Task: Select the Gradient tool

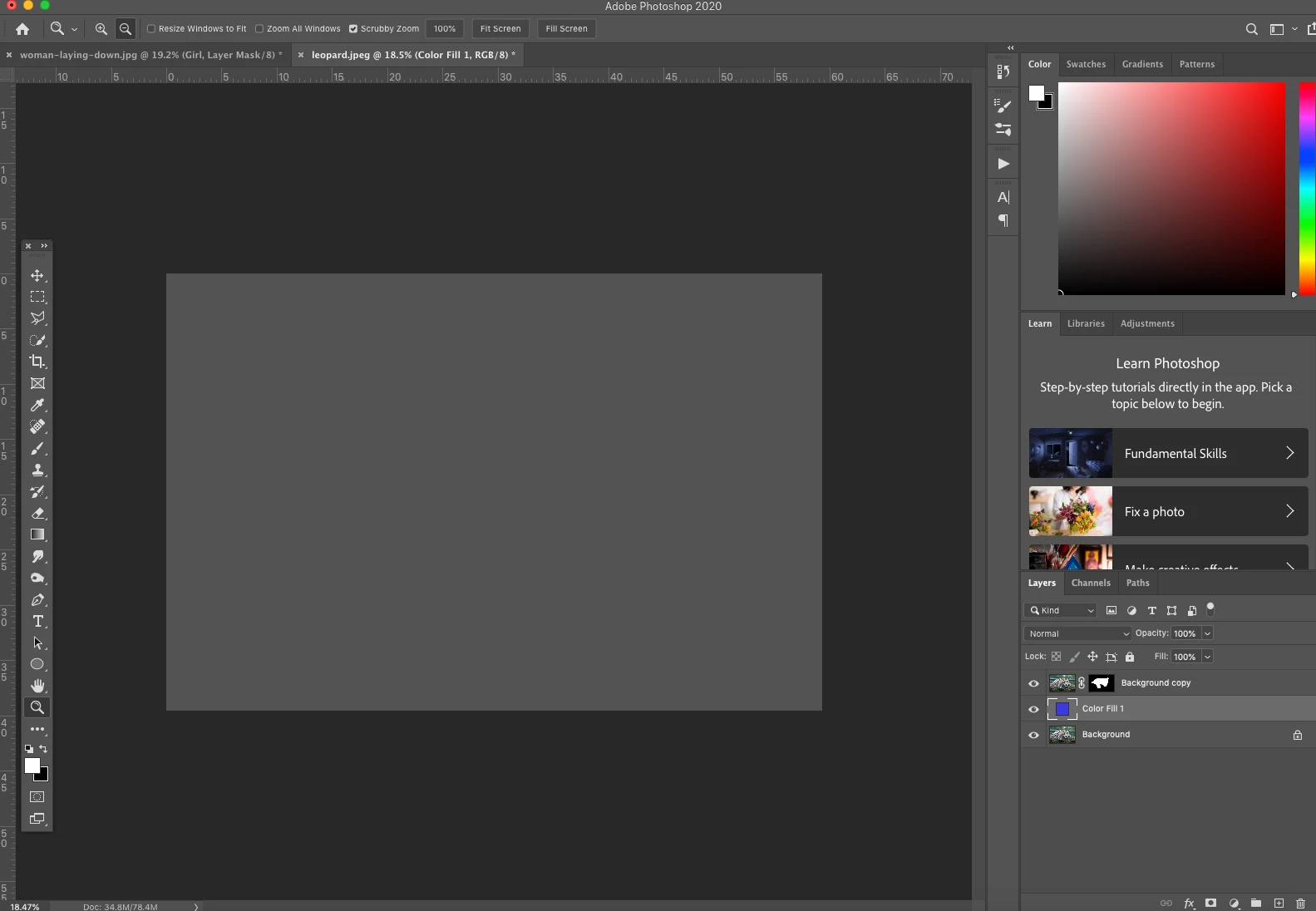Action: pos(37,534)
